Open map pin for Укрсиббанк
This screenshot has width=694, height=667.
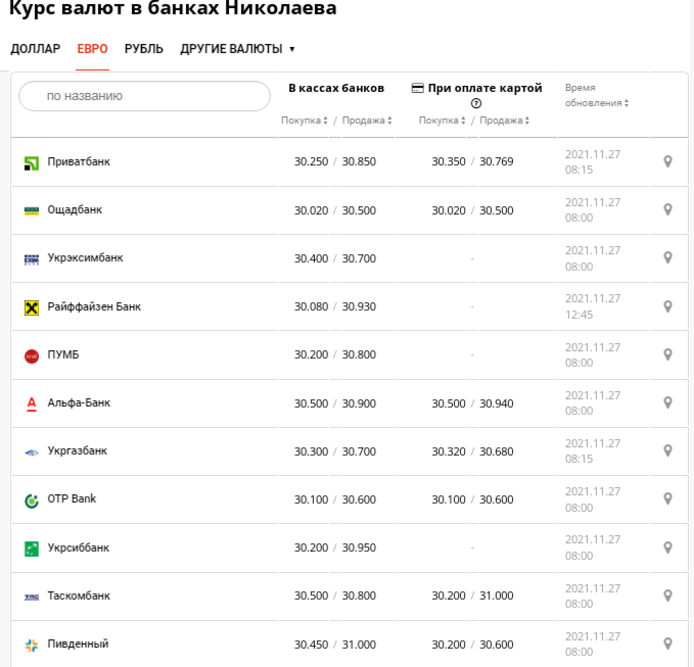(x=667, y=547)
